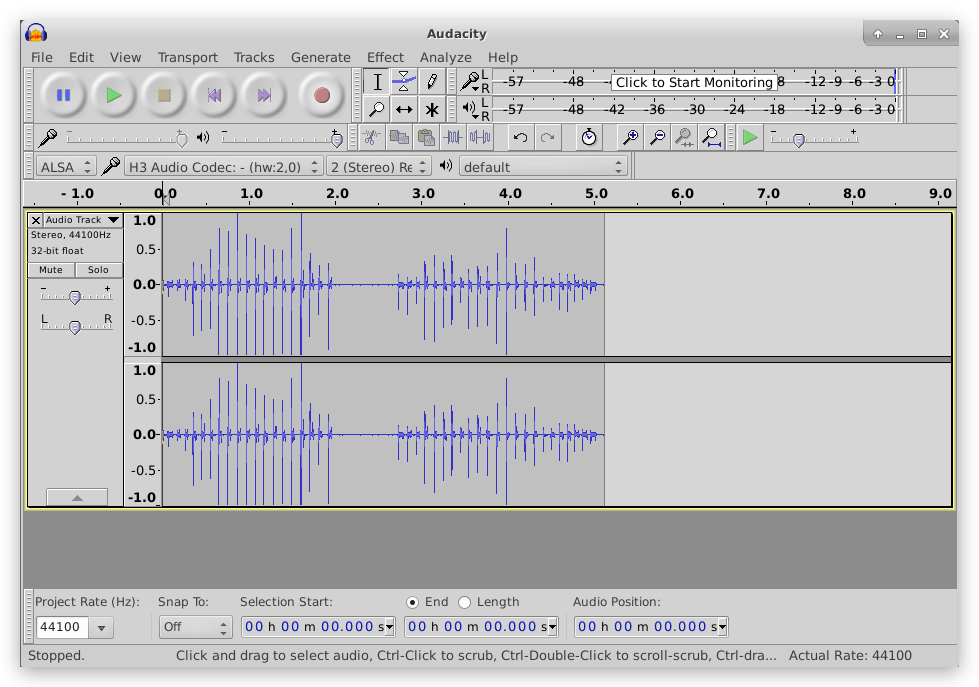Click the track pan slider handle
The height and width of the screenshot is (687, 979).
point(75,327)
